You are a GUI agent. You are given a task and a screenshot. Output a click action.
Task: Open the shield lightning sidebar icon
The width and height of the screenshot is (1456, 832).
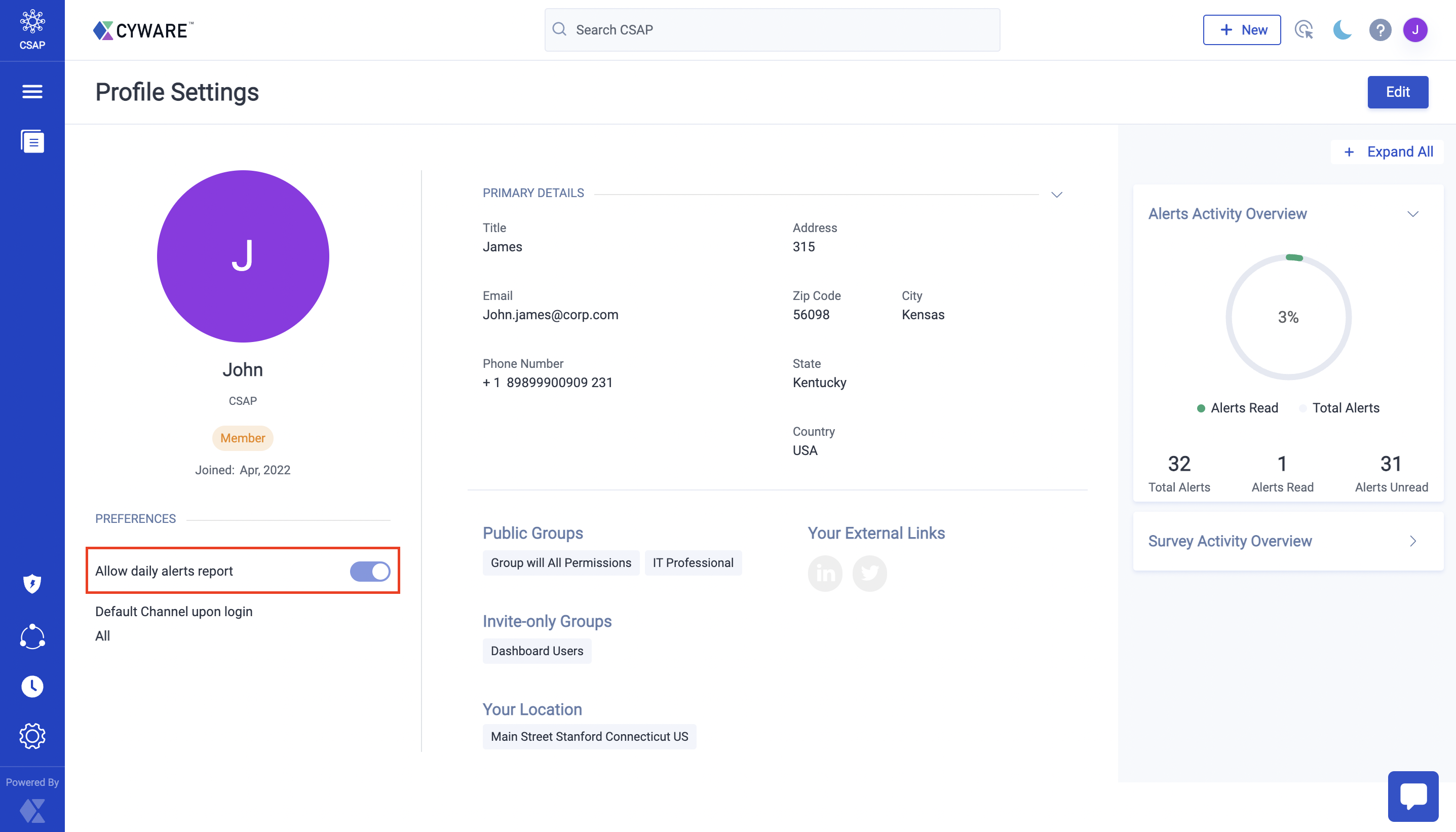coord(32,583)
